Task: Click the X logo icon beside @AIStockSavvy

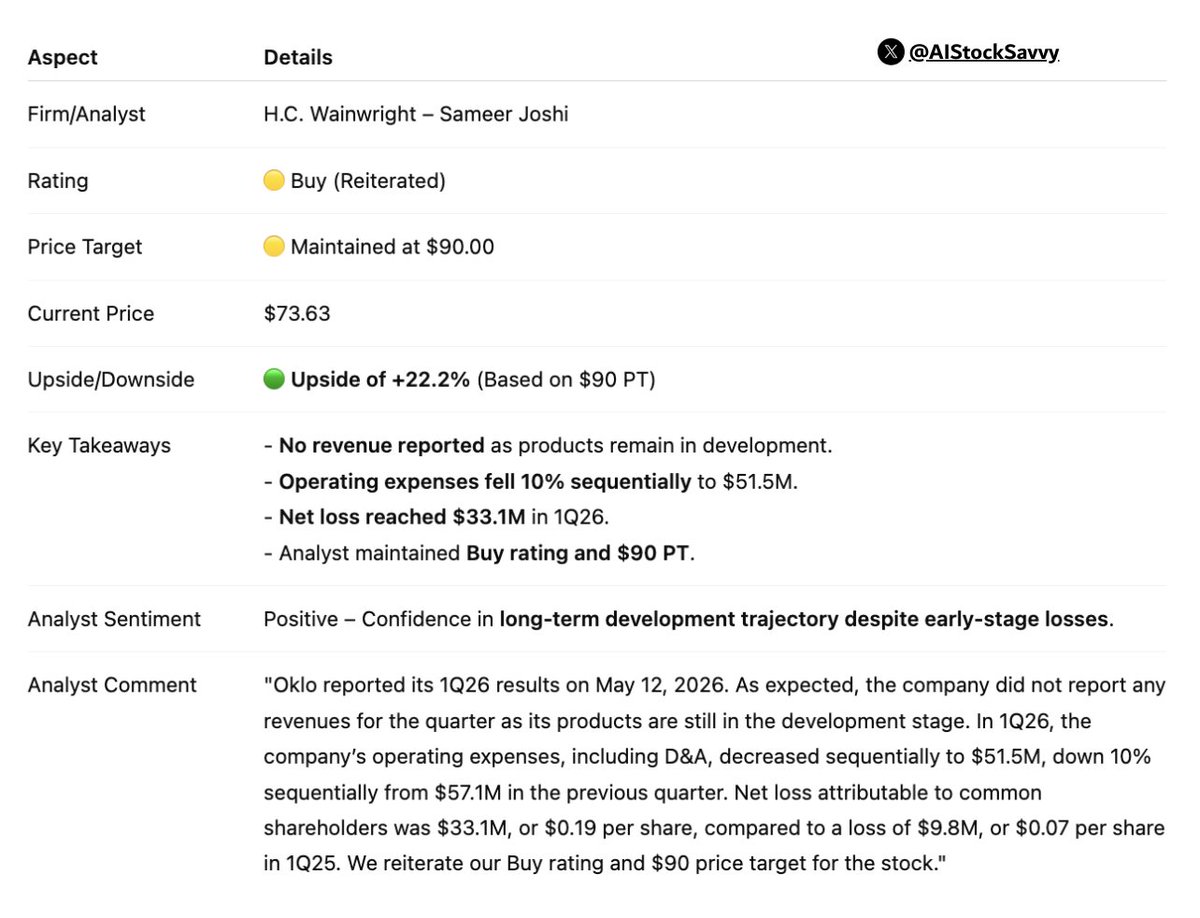Action: 890,52
